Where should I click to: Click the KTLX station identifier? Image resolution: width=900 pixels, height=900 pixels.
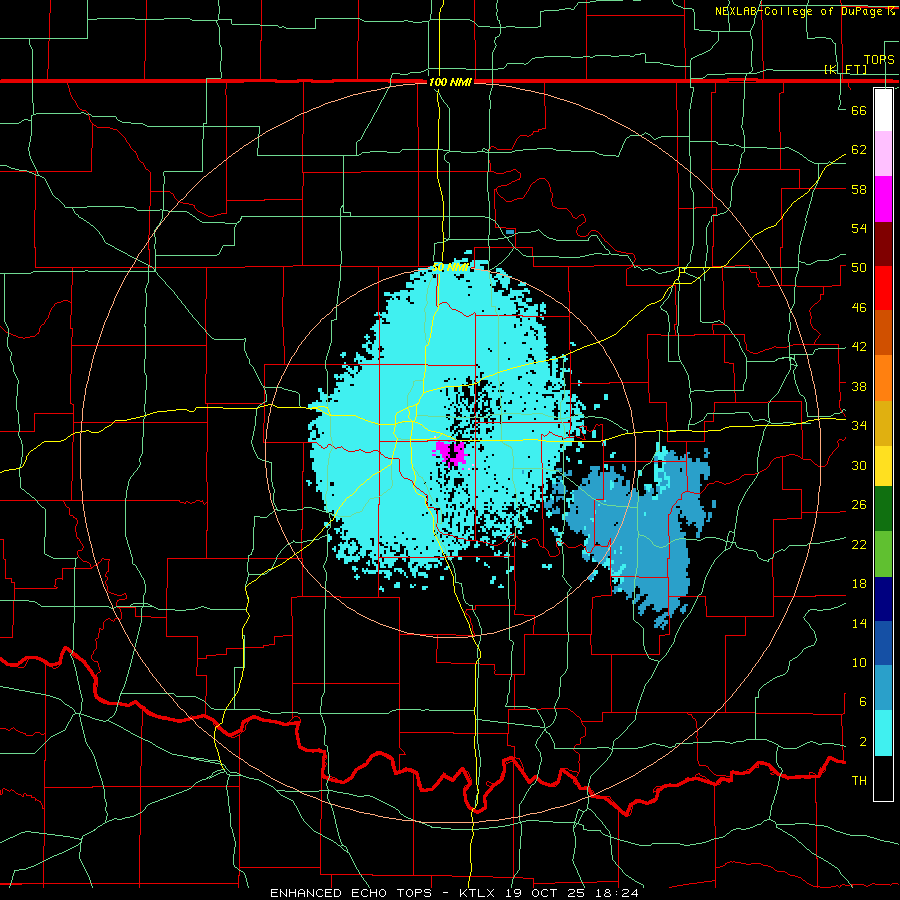pos(480,893)
